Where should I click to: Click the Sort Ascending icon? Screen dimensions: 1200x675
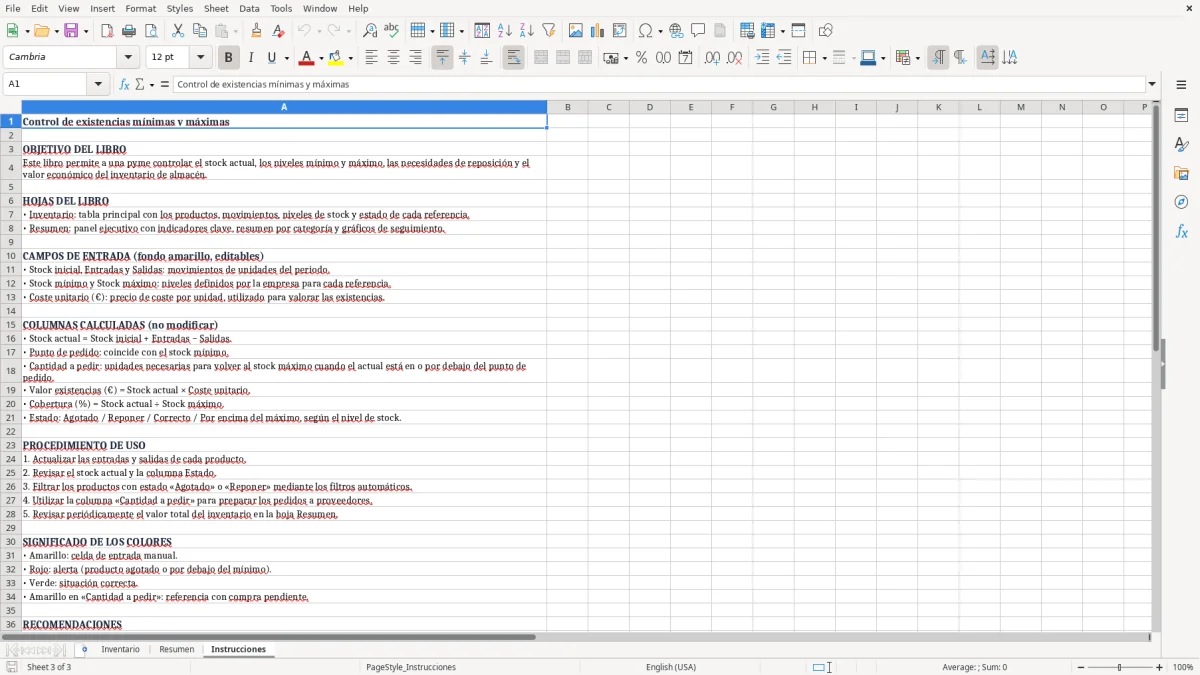coord(504,31)
